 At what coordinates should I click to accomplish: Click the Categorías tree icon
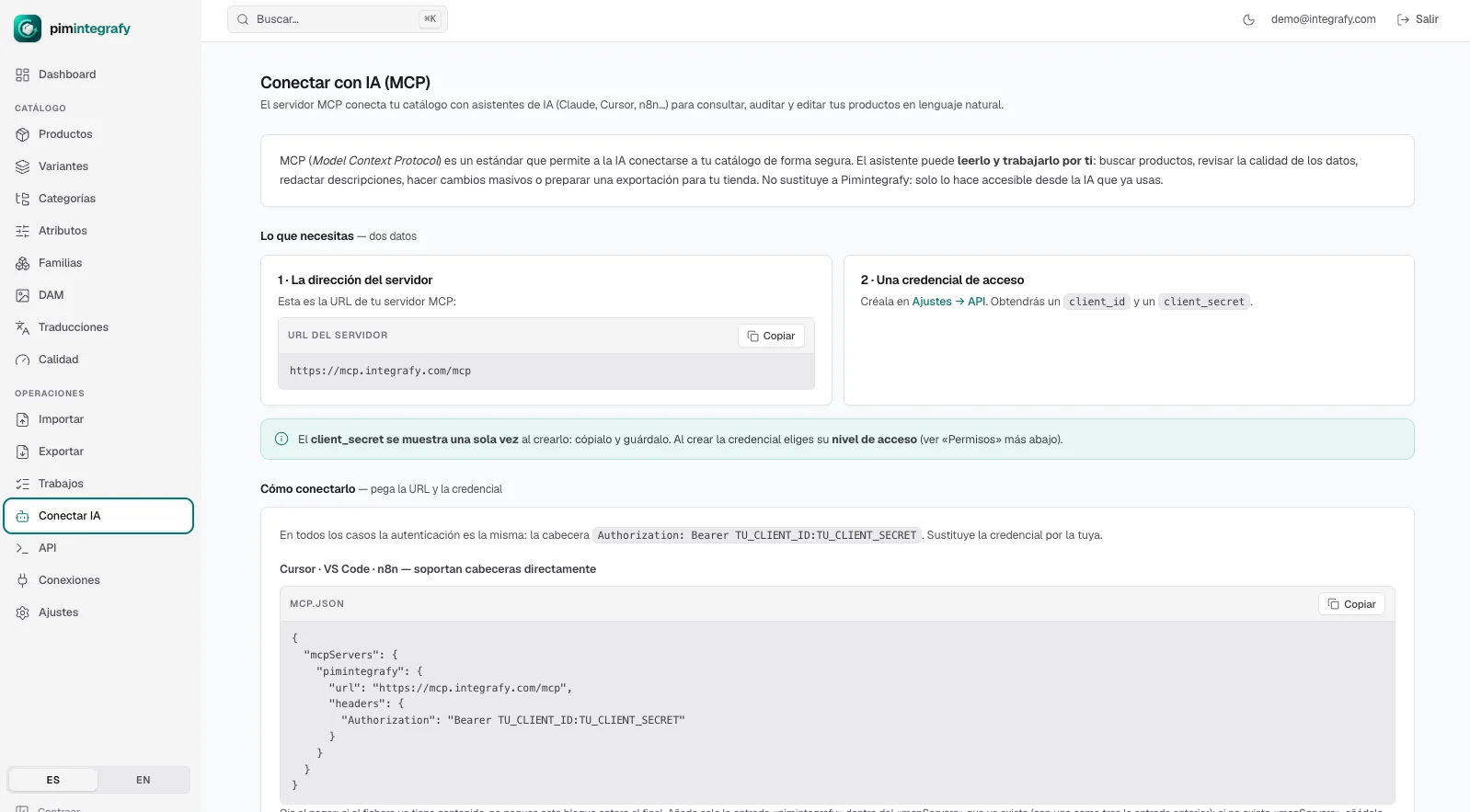point(23,199)
